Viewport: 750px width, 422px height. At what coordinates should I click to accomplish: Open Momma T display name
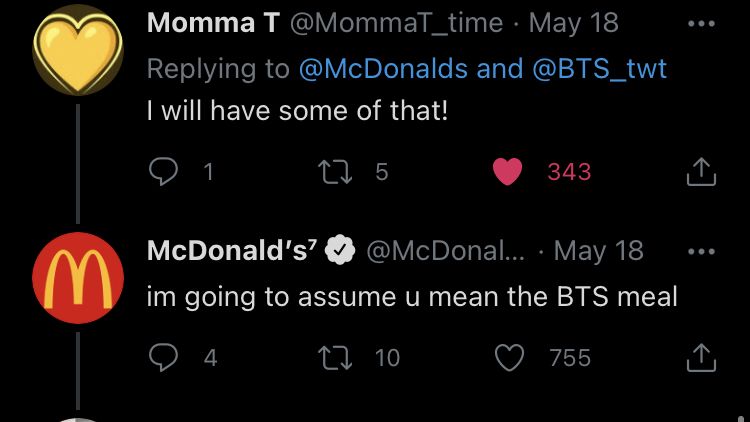point(213,22)
